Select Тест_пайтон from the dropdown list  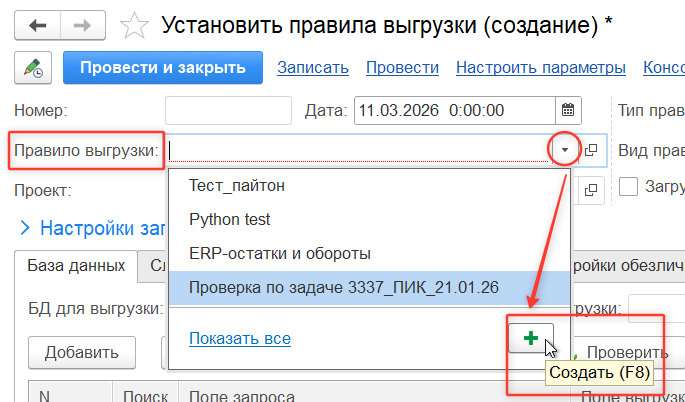point(236,186)
